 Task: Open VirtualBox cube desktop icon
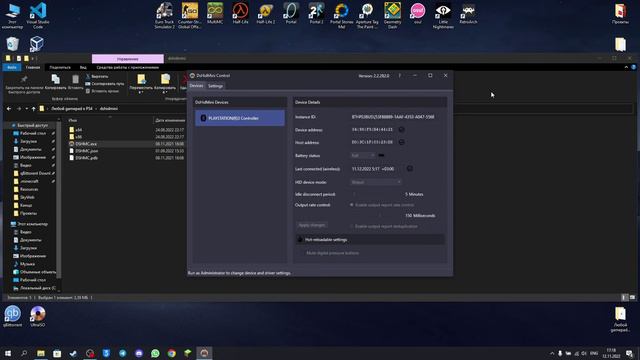tap(37, 44)
